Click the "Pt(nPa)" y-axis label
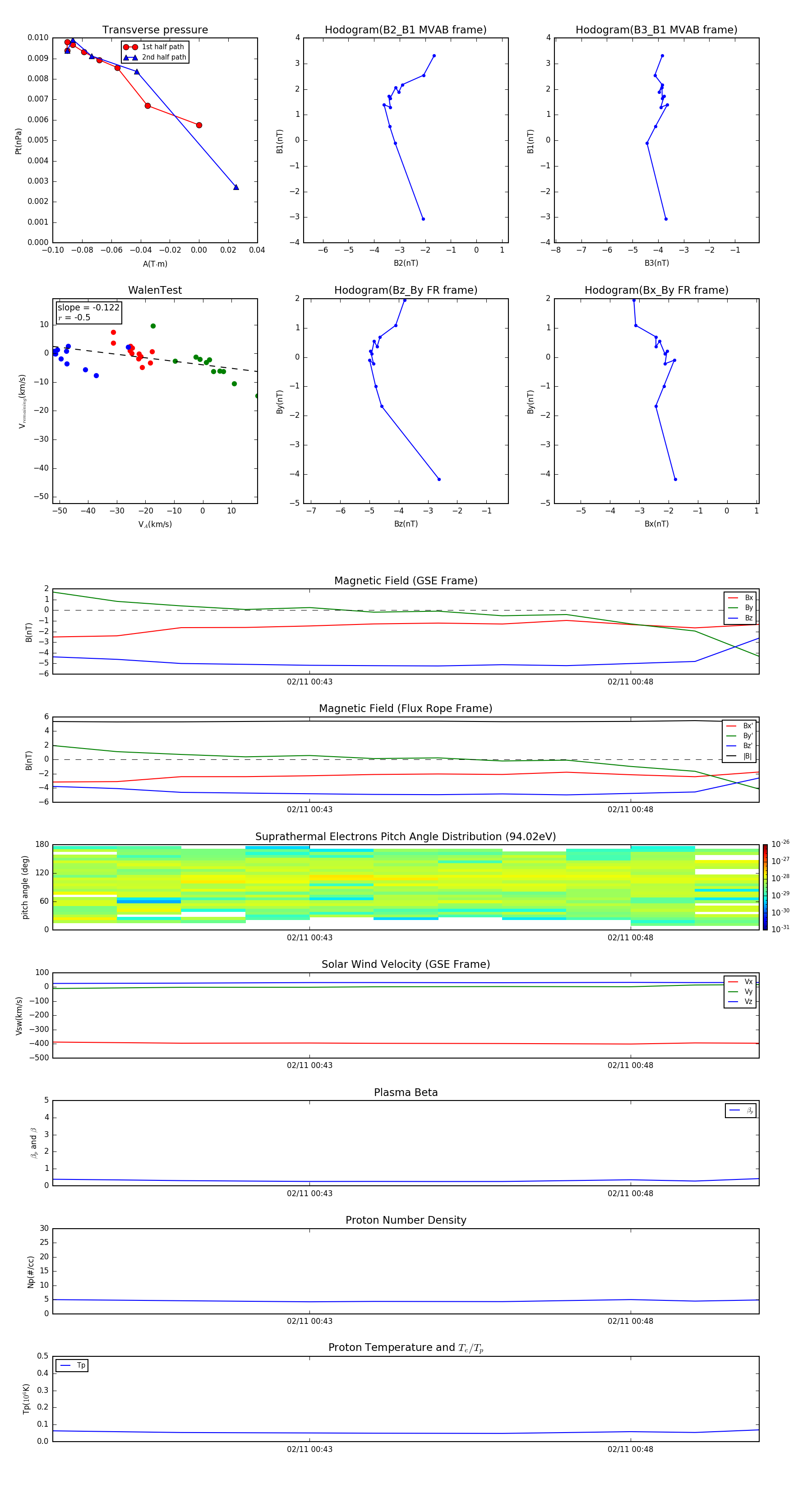Screen dimensions: 812x1489 18,140
